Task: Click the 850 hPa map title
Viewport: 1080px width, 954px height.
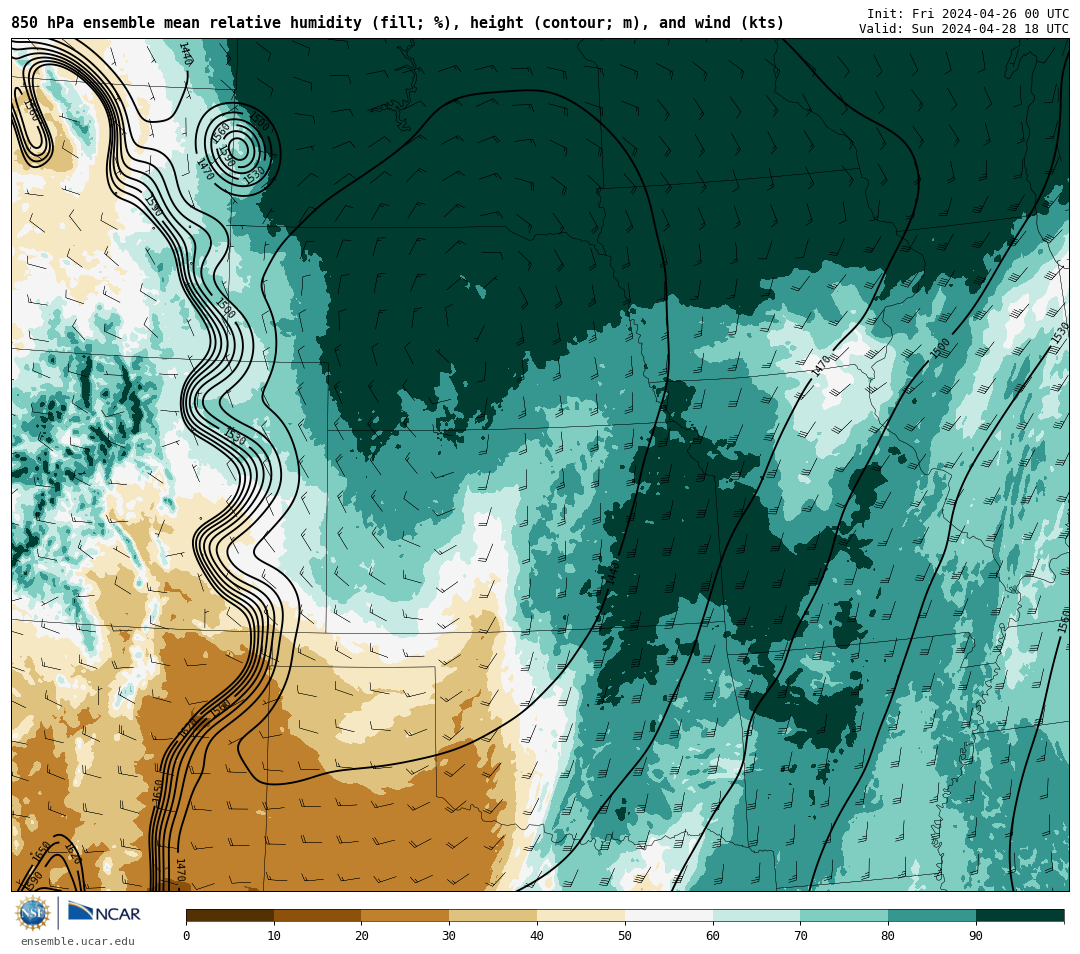Action: (x=397, y=23)
